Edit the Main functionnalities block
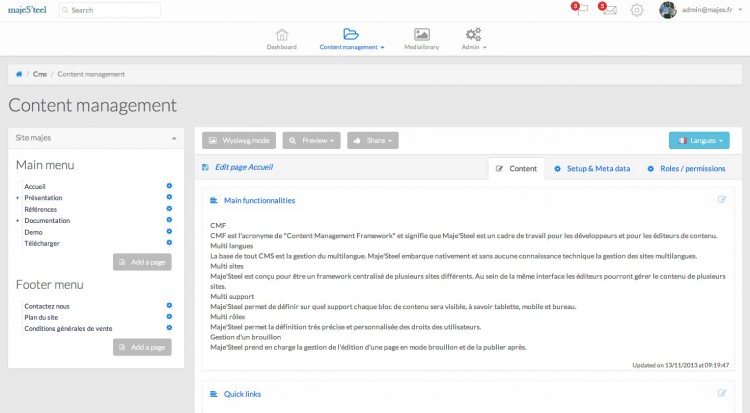This screenshot has height=413, width=750. (721, 200)
